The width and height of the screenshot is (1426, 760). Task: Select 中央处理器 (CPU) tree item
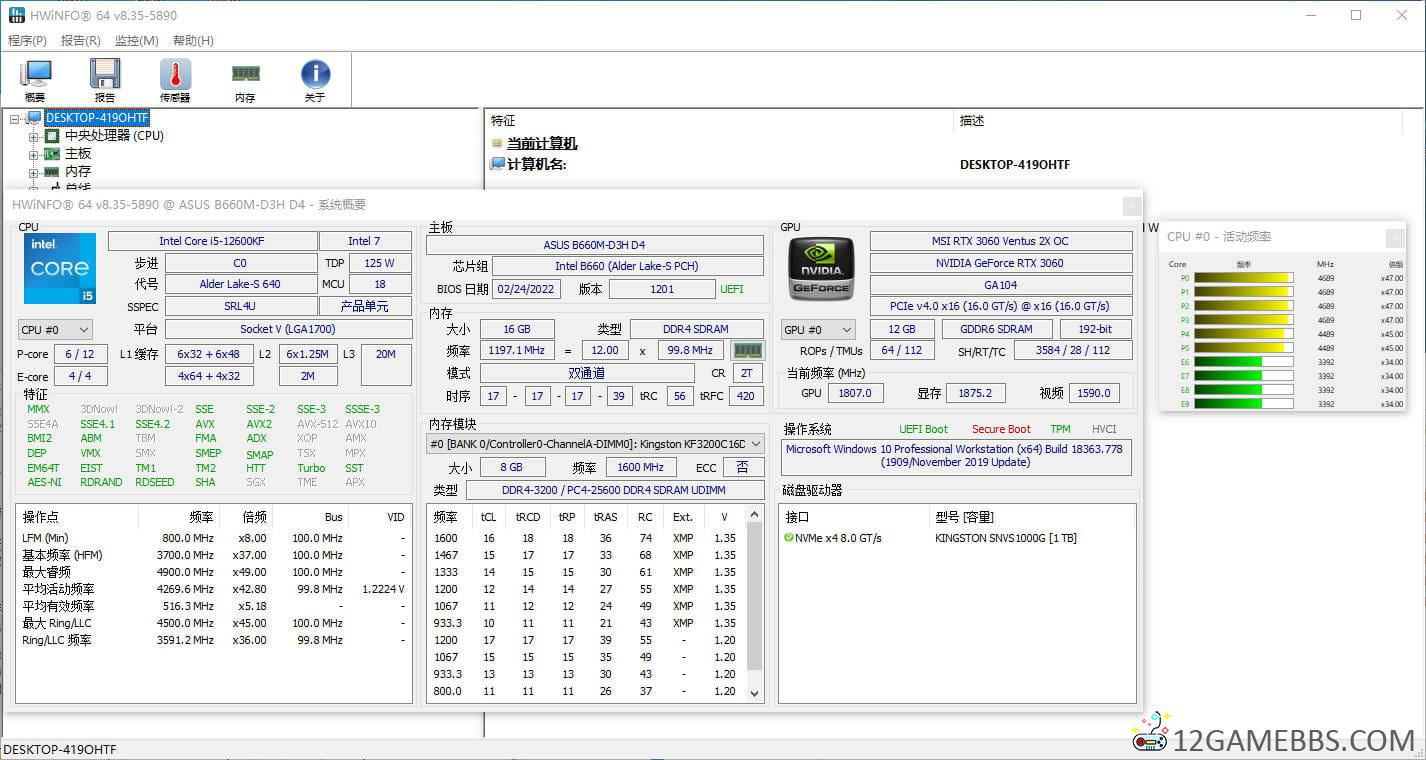point(114,136)
